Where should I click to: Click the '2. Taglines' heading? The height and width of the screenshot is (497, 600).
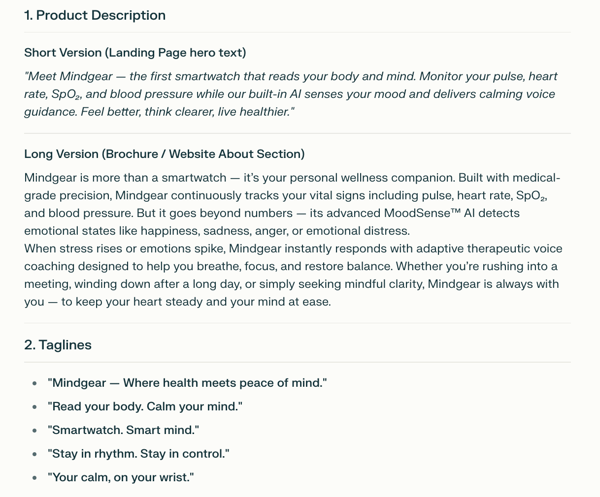pos(58,345)
